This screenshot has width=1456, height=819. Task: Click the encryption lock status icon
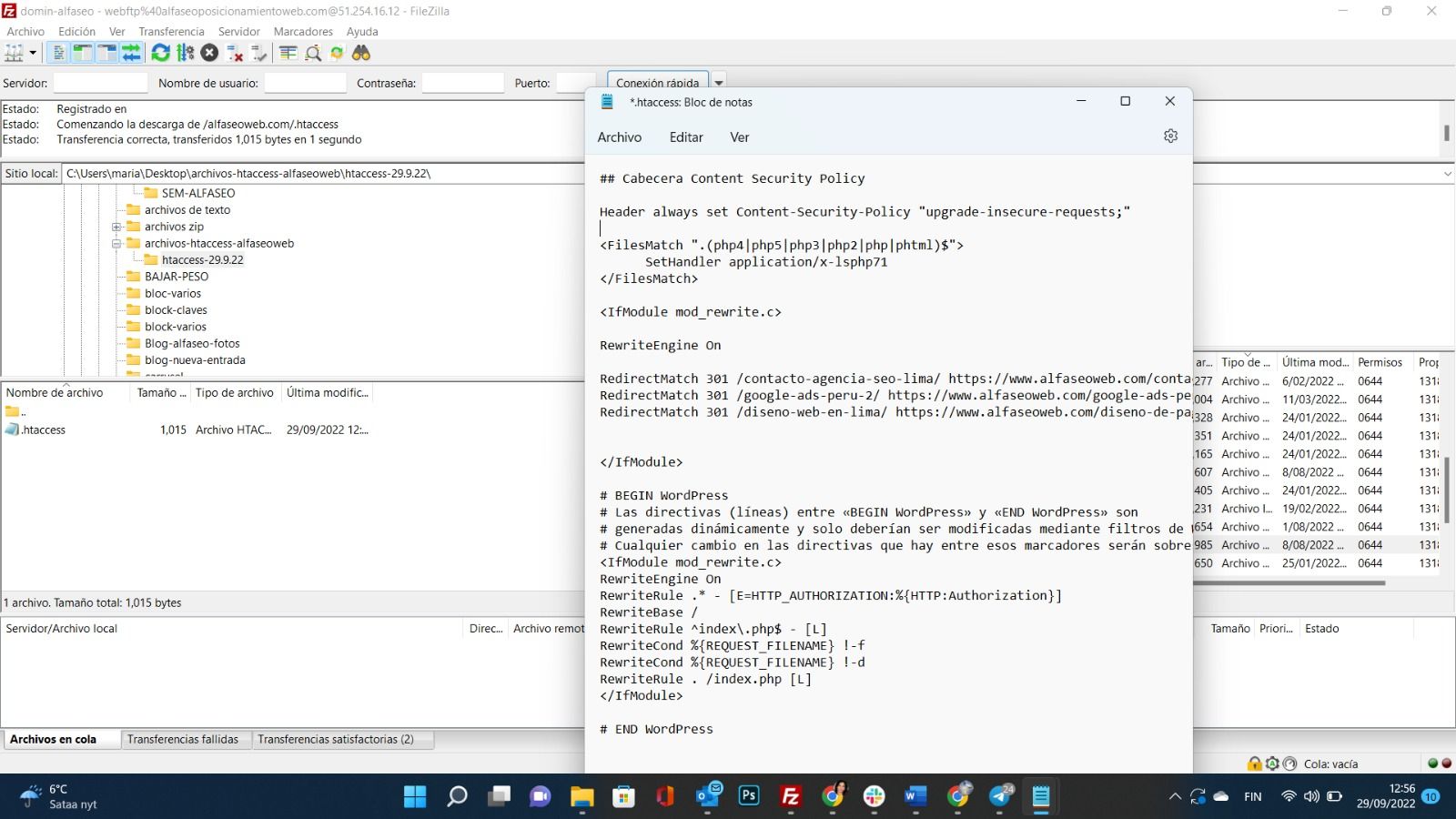[1255, 763]
